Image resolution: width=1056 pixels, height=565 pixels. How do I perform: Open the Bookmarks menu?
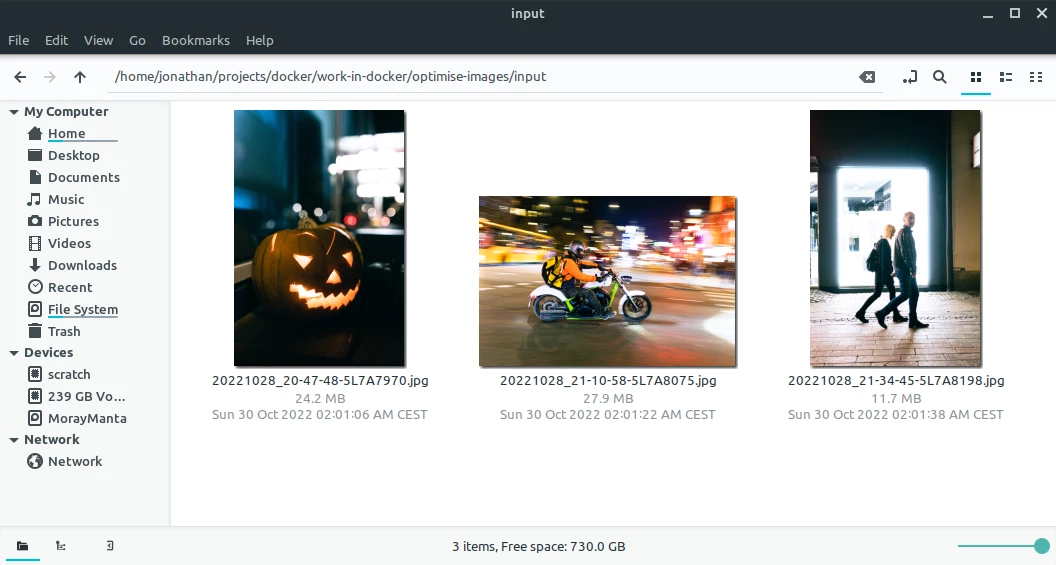(x=196, y=40)
